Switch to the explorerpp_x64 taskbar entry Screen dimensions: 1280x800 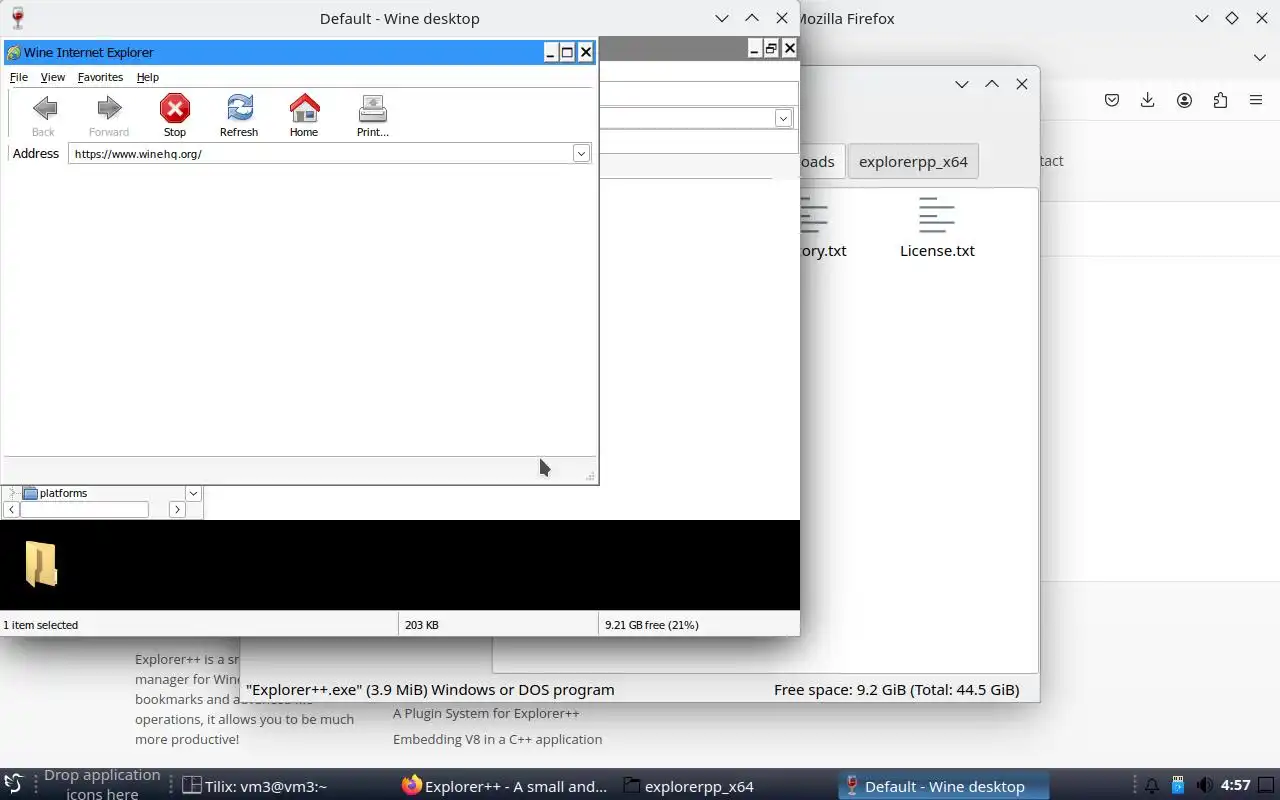(688, 786)
